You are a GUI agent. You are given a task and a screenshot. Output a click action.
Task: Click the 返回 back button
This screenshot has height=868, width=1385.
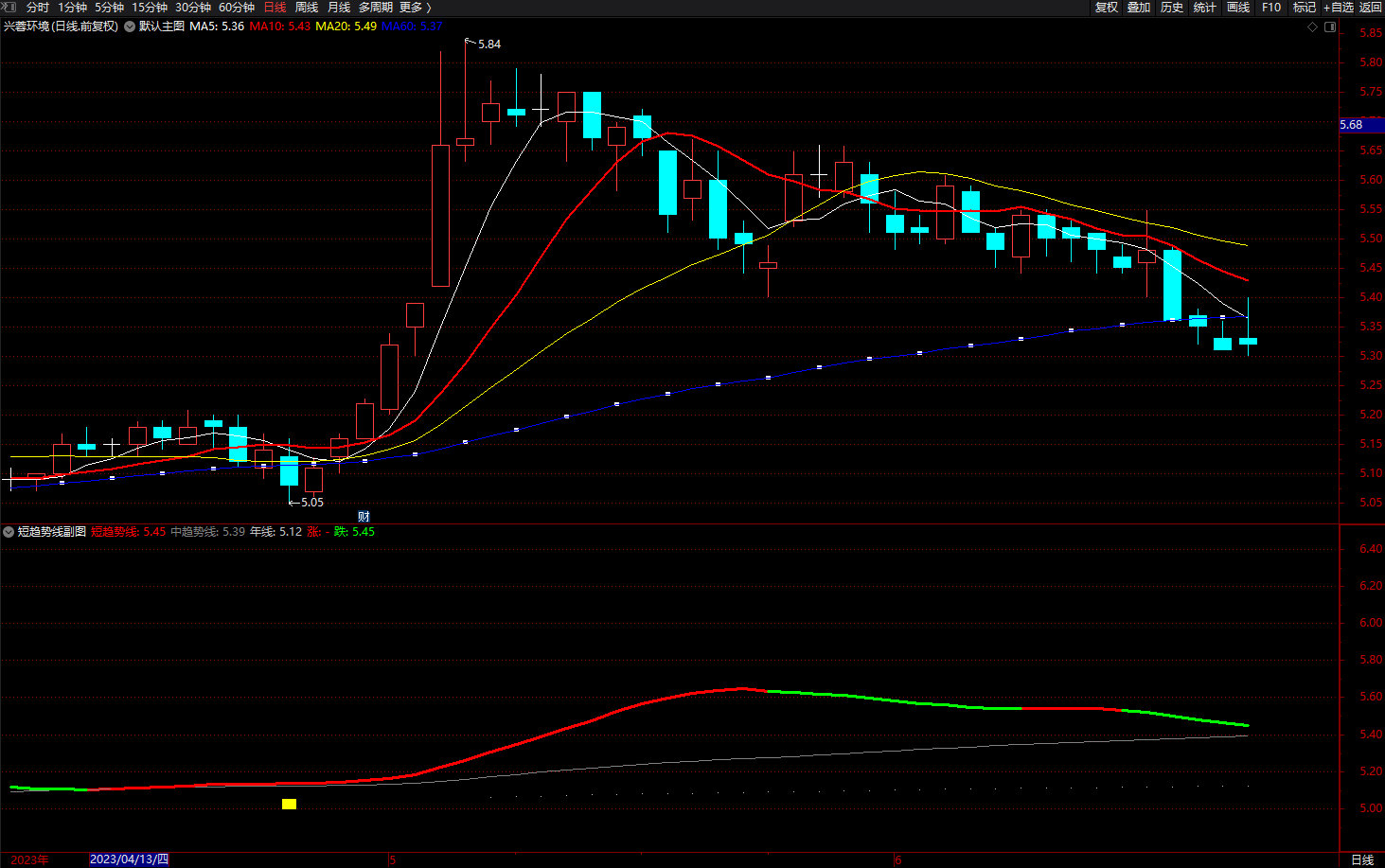coord(1371,8)
